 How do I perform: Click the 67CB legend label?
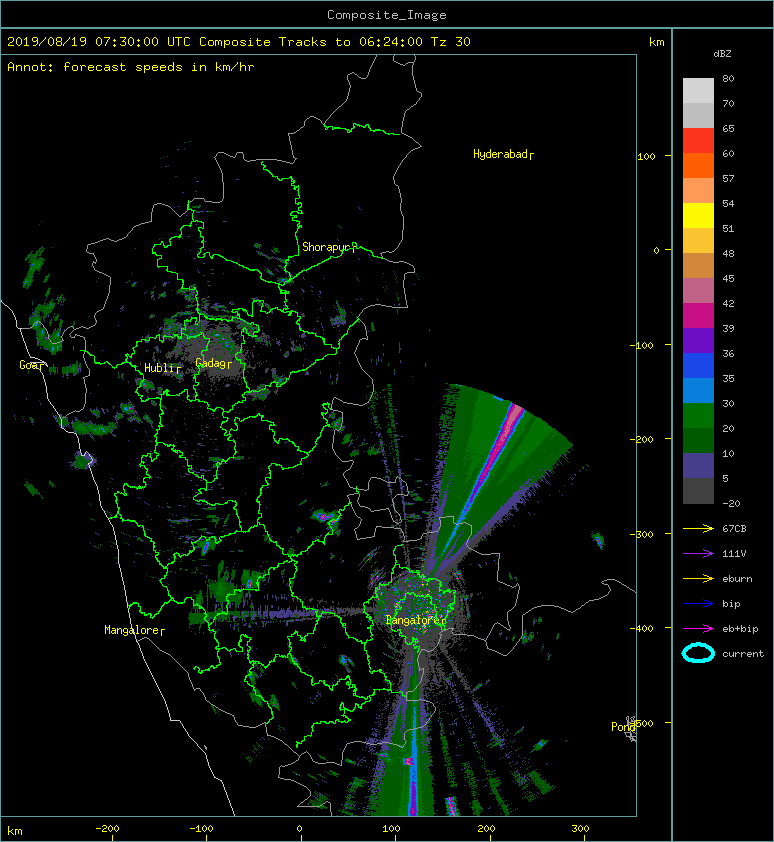pos(734,528)
